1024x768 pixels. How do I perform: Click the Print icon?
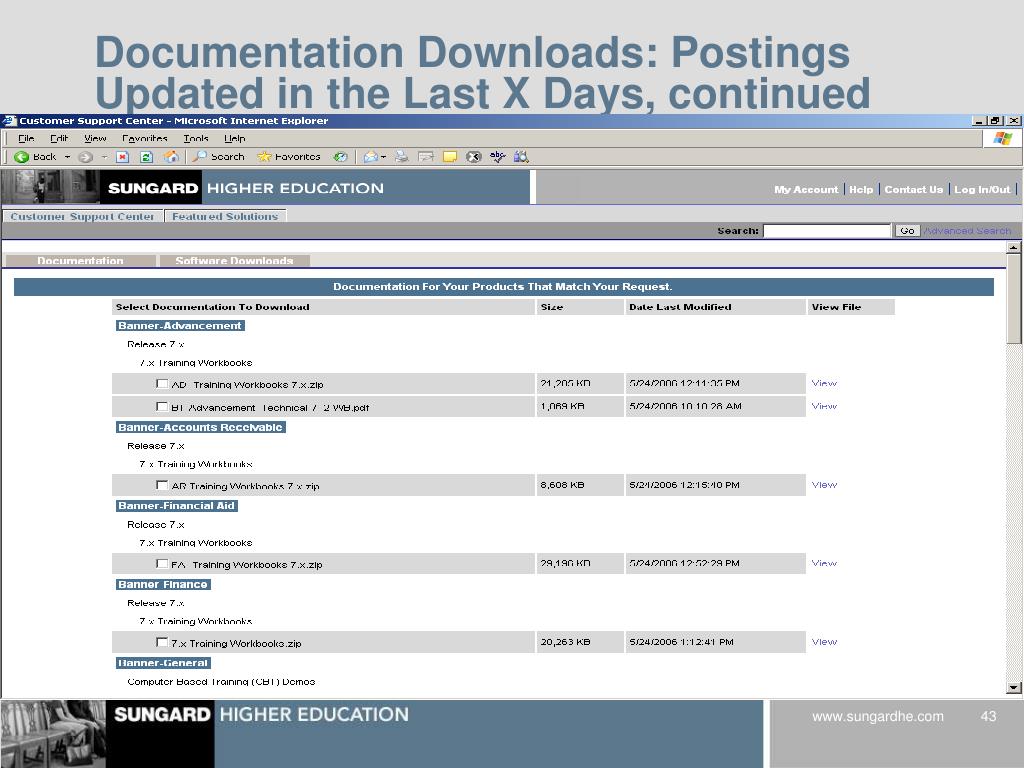(x=402, y=157)
